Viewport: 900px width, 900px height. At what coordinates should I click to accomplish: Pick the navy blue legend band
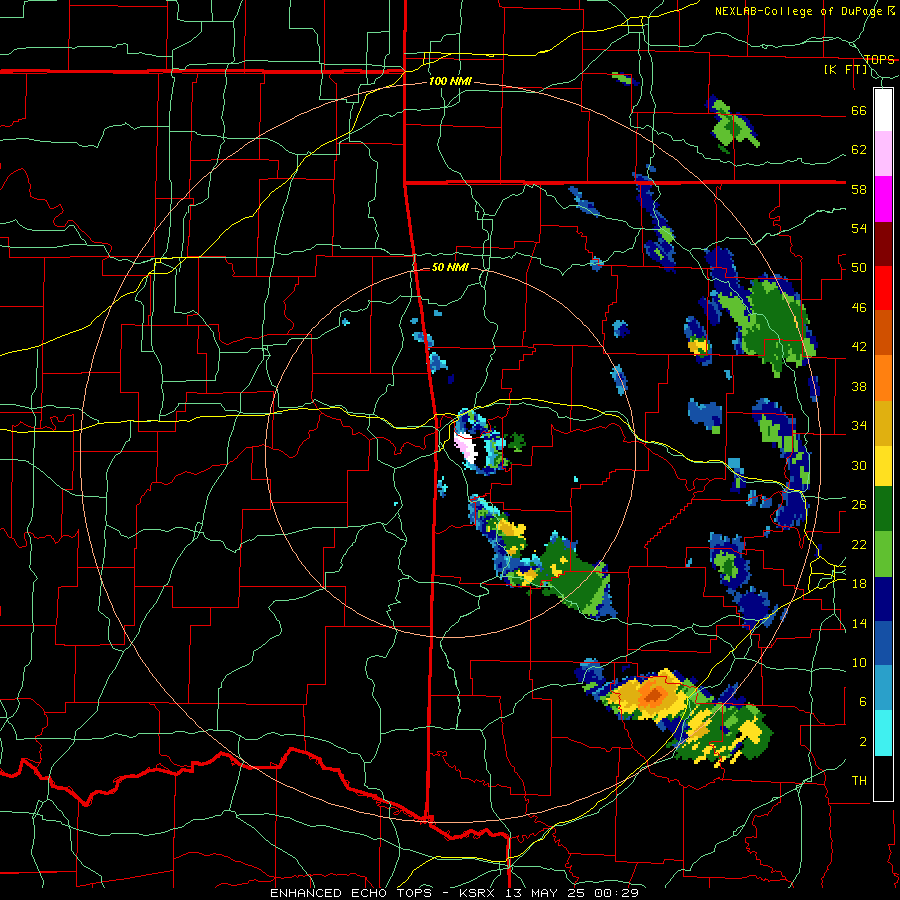[x=883, y=599]
